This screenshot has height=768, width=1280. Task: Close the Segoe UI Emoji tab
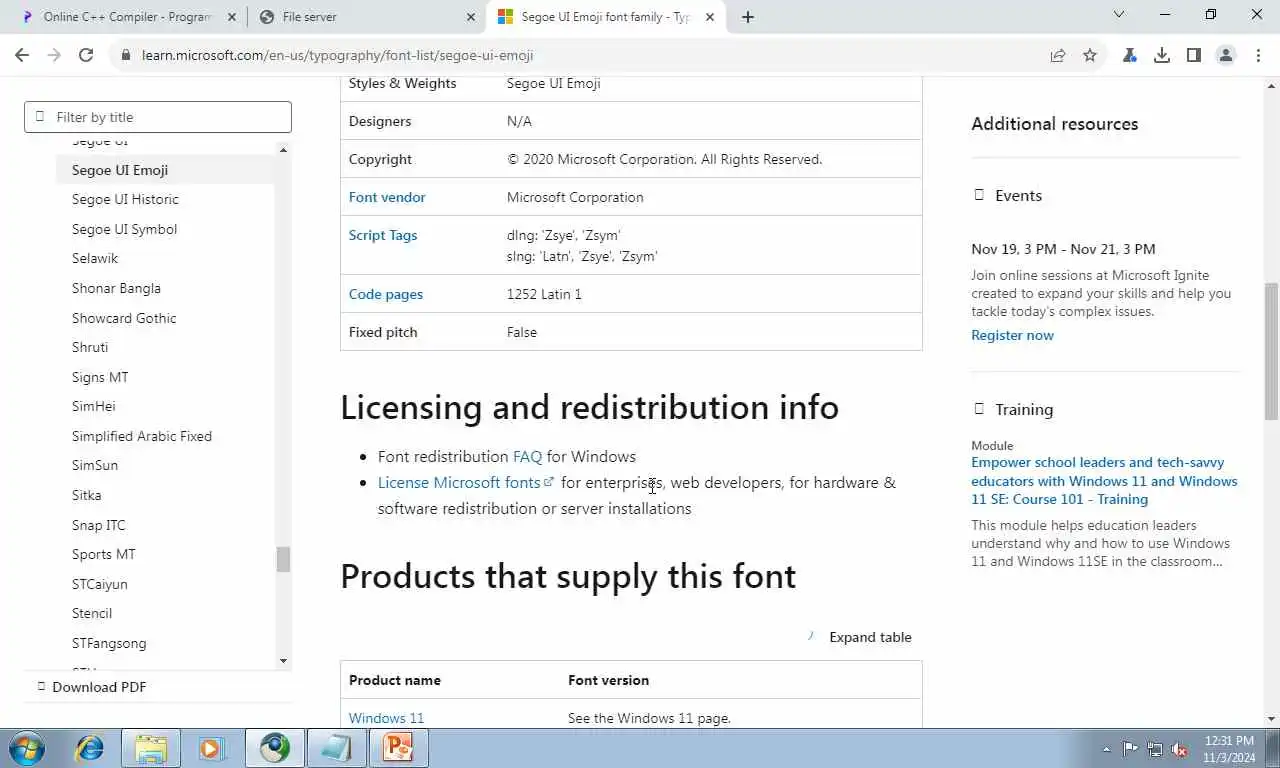coord(710,17)
